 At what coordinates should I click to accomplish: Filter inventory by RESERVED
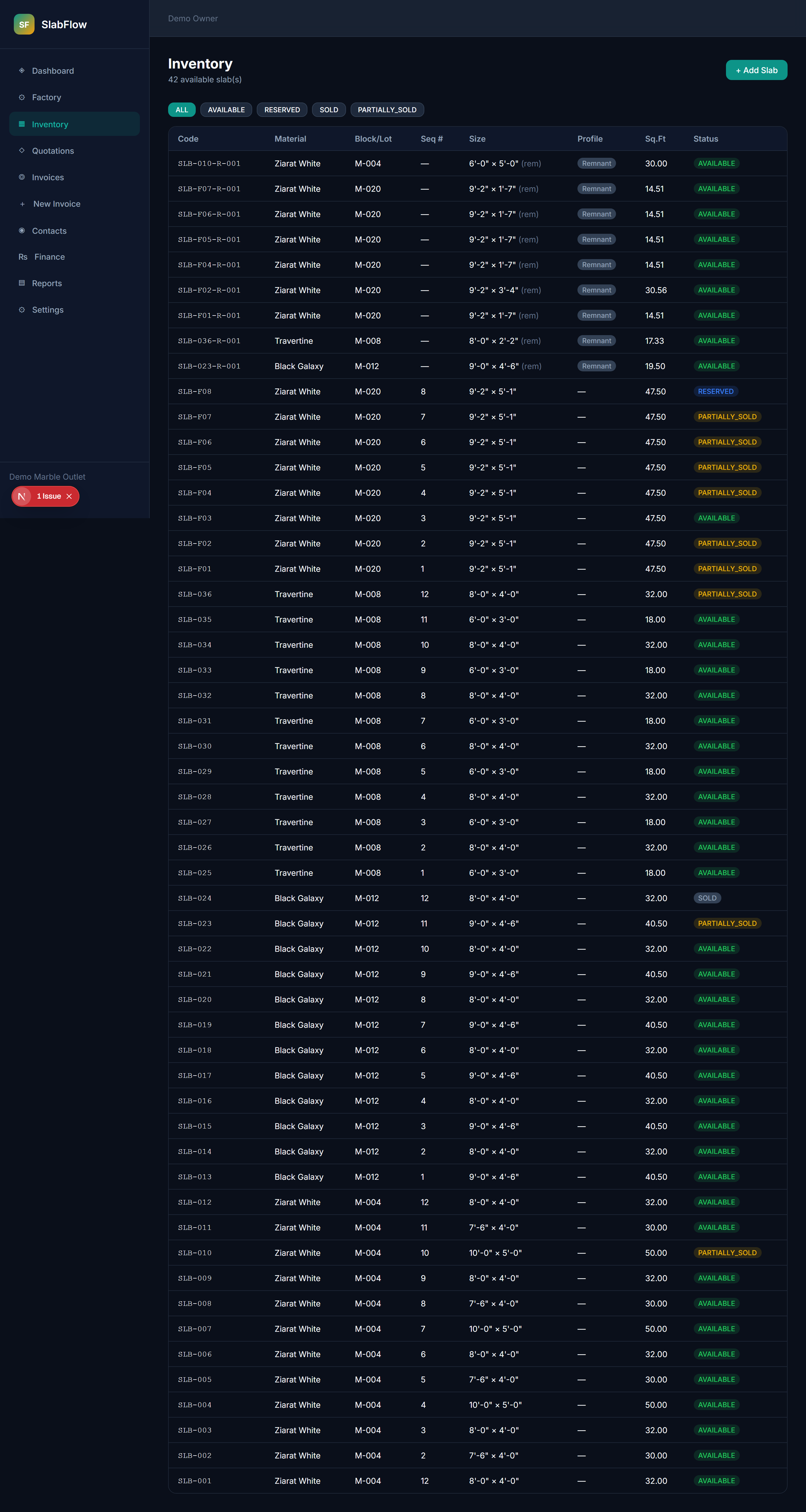[282, 110]
